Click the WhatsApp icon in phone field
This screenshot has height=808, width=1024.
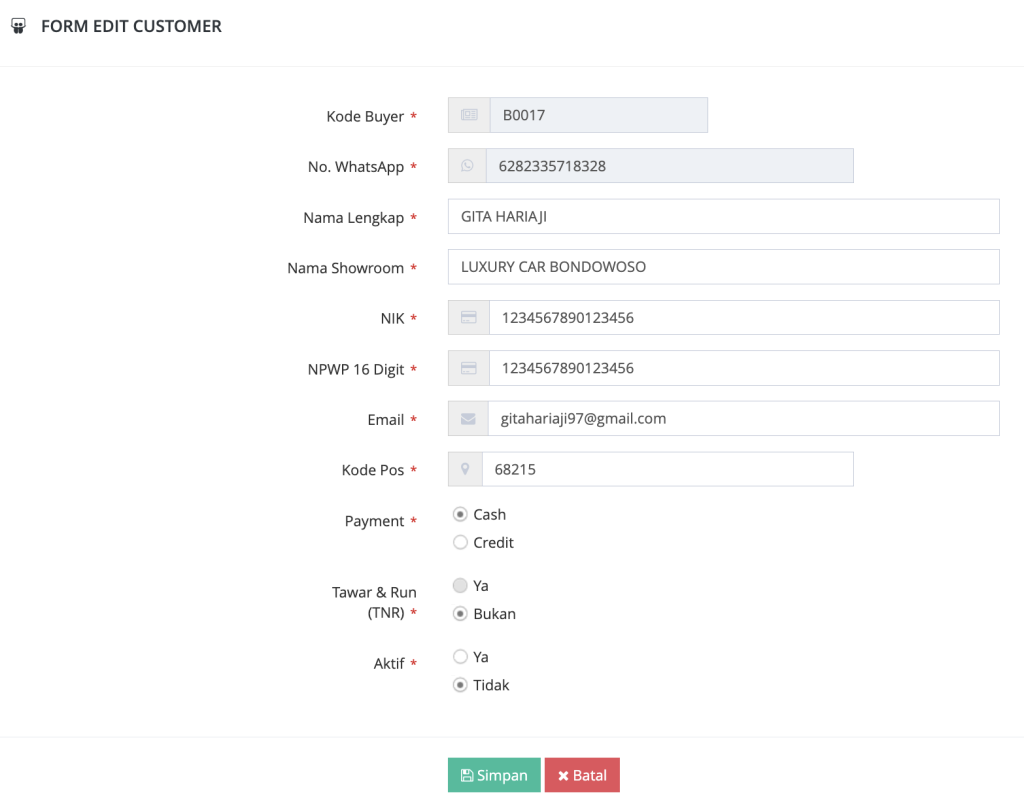click(467, 166)
